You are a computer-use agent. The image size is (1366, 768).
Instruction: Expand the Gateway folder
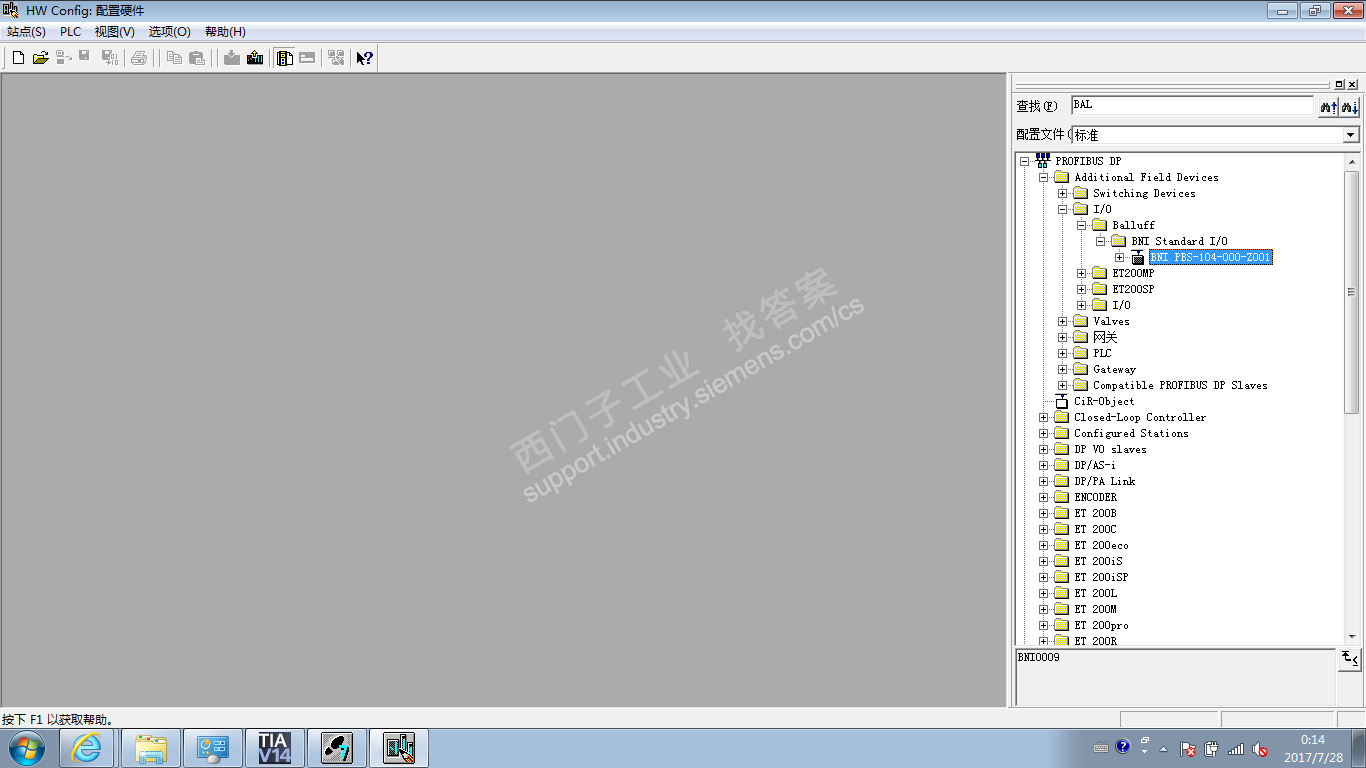coord(1062,369)
